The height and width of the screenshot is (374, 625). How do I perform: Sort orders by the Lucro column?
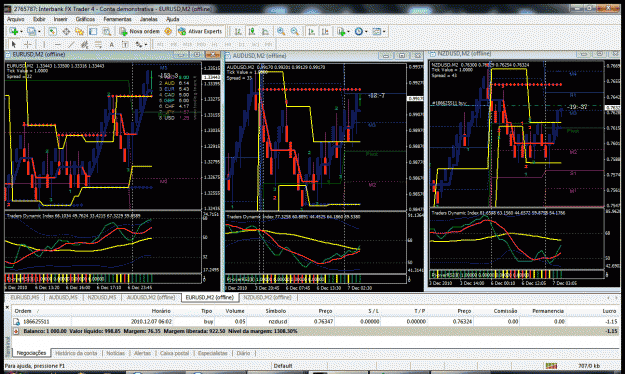(x=609, y=311)
